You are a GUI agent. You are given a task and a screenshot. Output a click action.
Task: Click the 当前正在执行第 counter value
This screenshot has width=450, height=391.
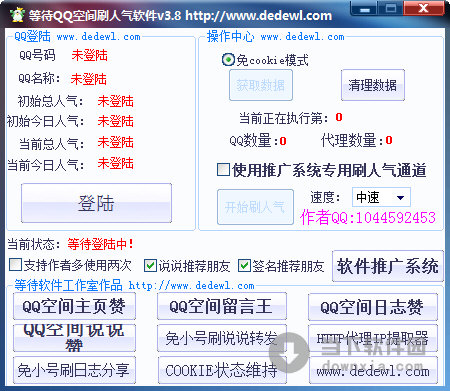point(339,117)
